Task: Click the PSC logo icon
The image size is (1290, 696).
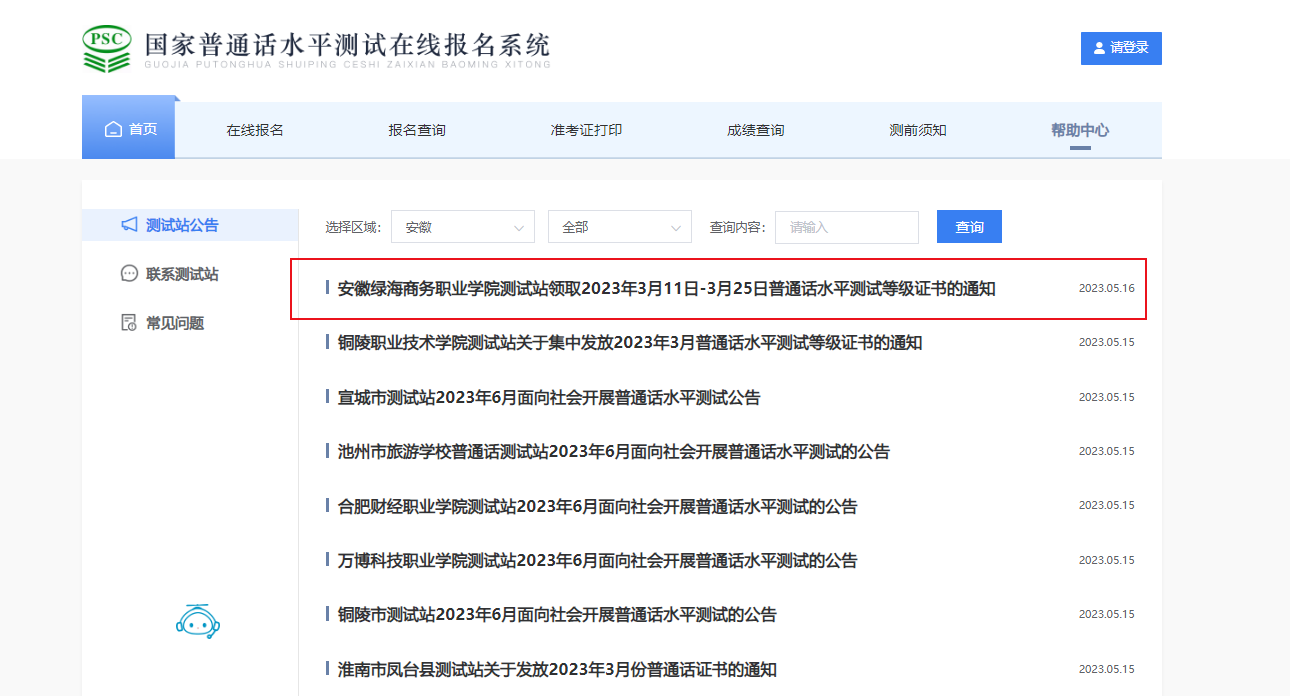Action: pyautogui.click(x=107, y=48)
